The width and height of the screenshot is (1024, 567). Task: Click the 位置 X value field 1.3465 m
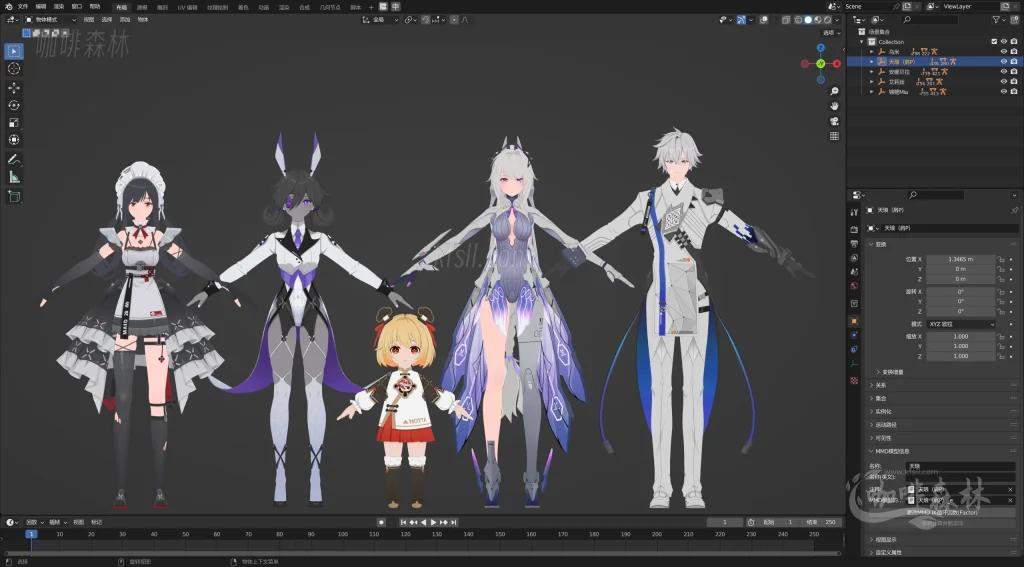(x=961, y=259)
